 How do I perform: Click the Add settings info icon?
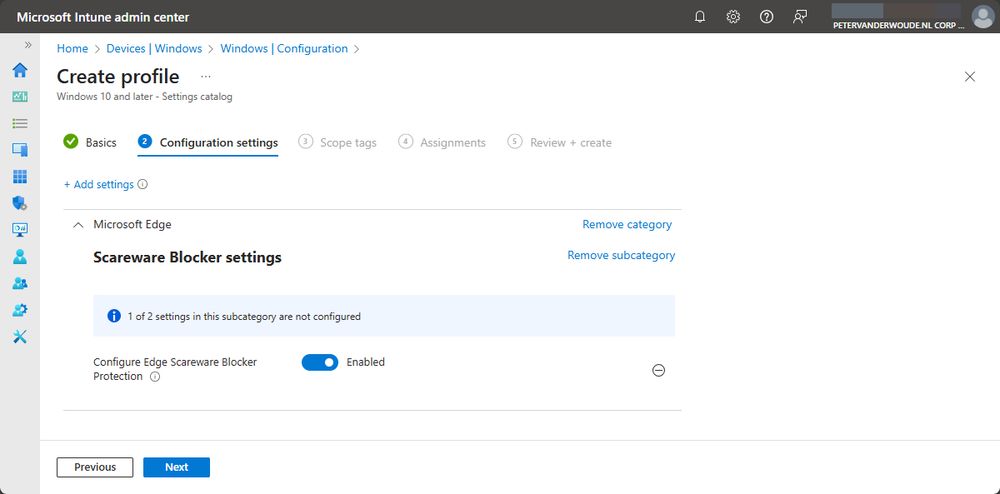coord(143,184)
